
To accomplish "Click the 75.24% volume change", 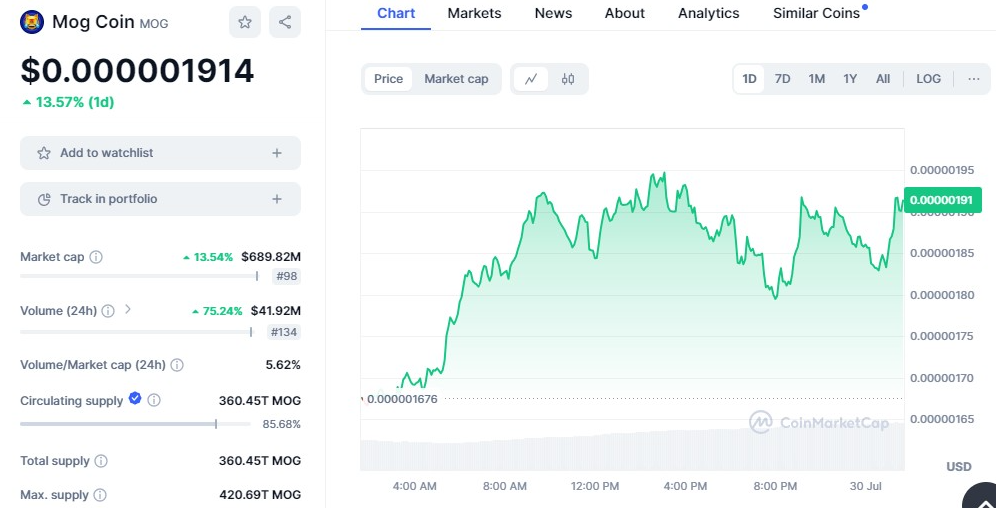I will click(217, 311).
